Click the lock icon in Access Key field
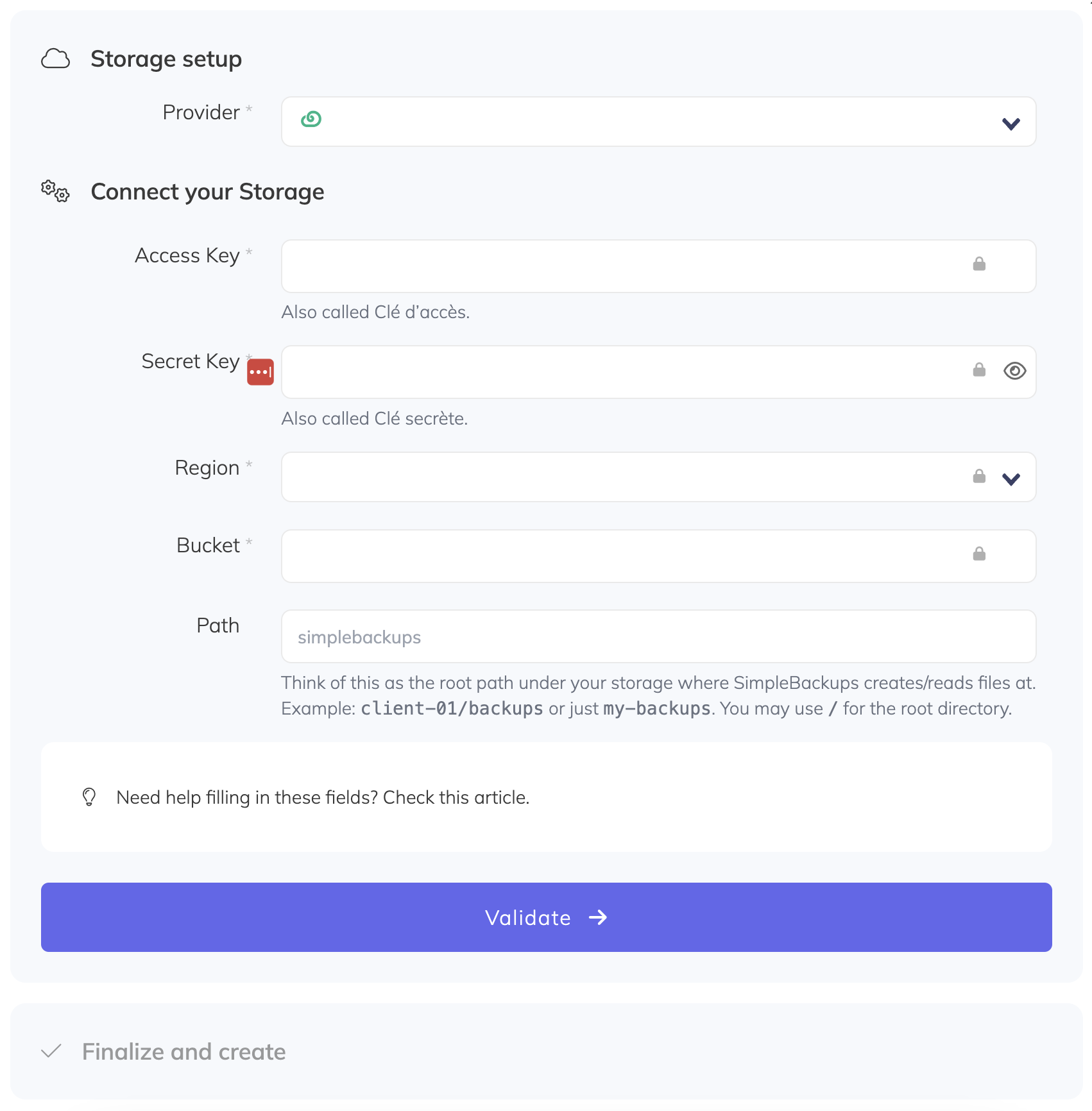 (x=979, y=264)
